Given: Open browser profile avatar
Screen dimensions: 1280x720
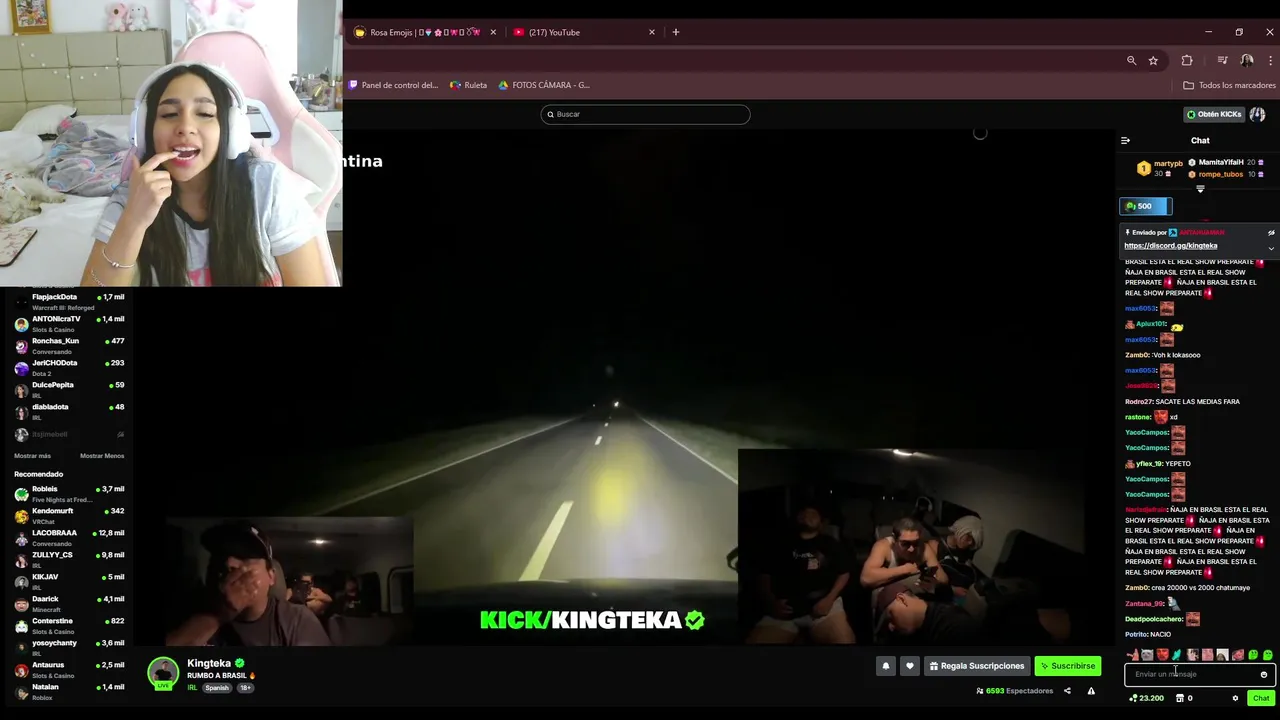Looking at the screenshot, I should tap(1247, 60).
